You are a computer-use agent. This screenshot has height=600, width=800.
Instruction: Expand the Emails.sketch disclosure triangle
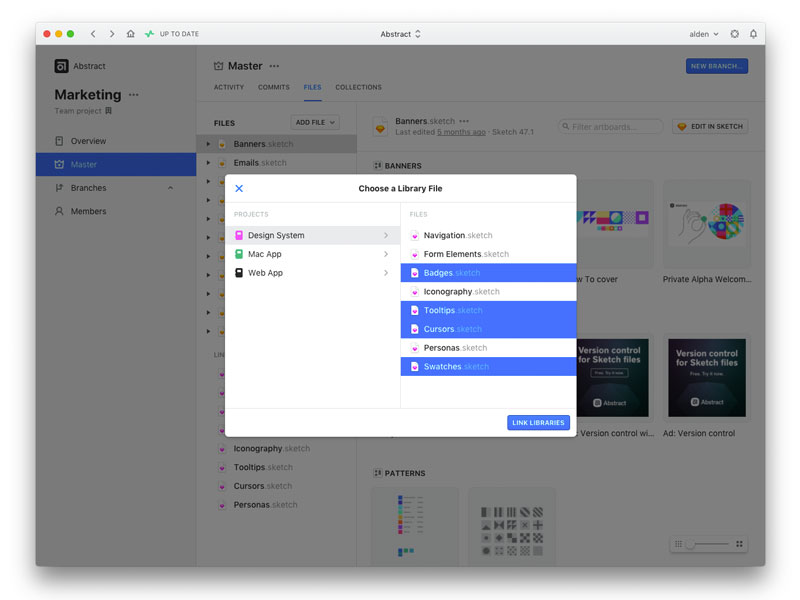tap(208, 163)
